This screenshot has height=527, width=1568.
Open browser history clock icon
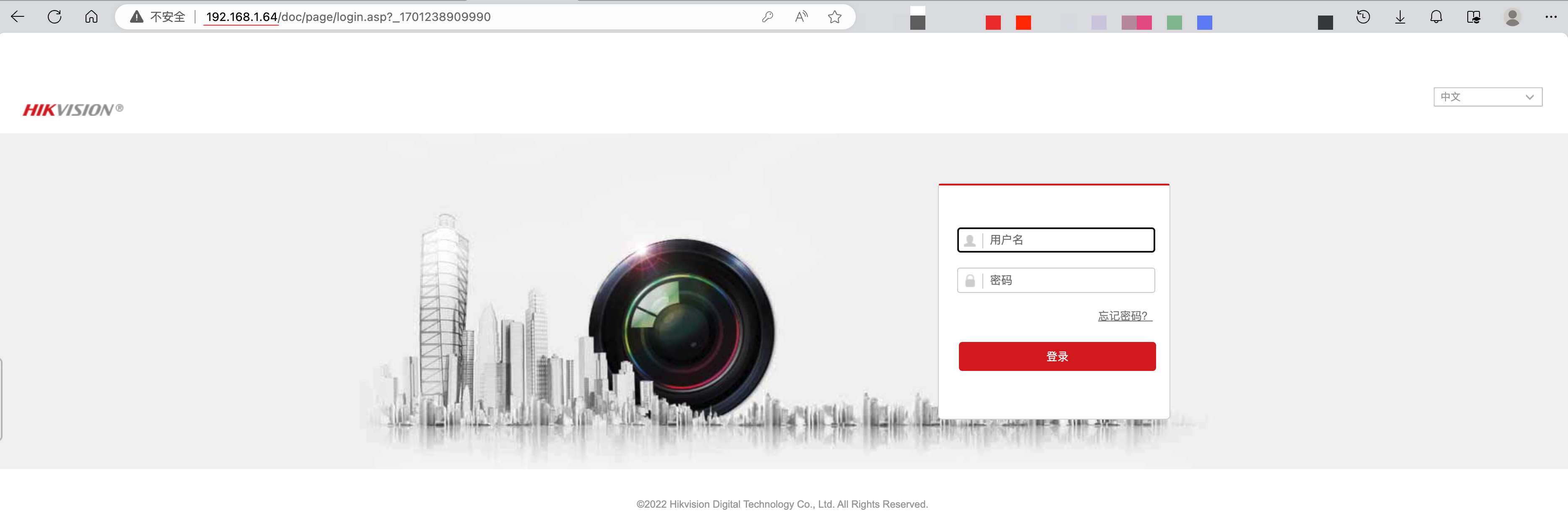pyautogui.click(x=1363, y=17)
